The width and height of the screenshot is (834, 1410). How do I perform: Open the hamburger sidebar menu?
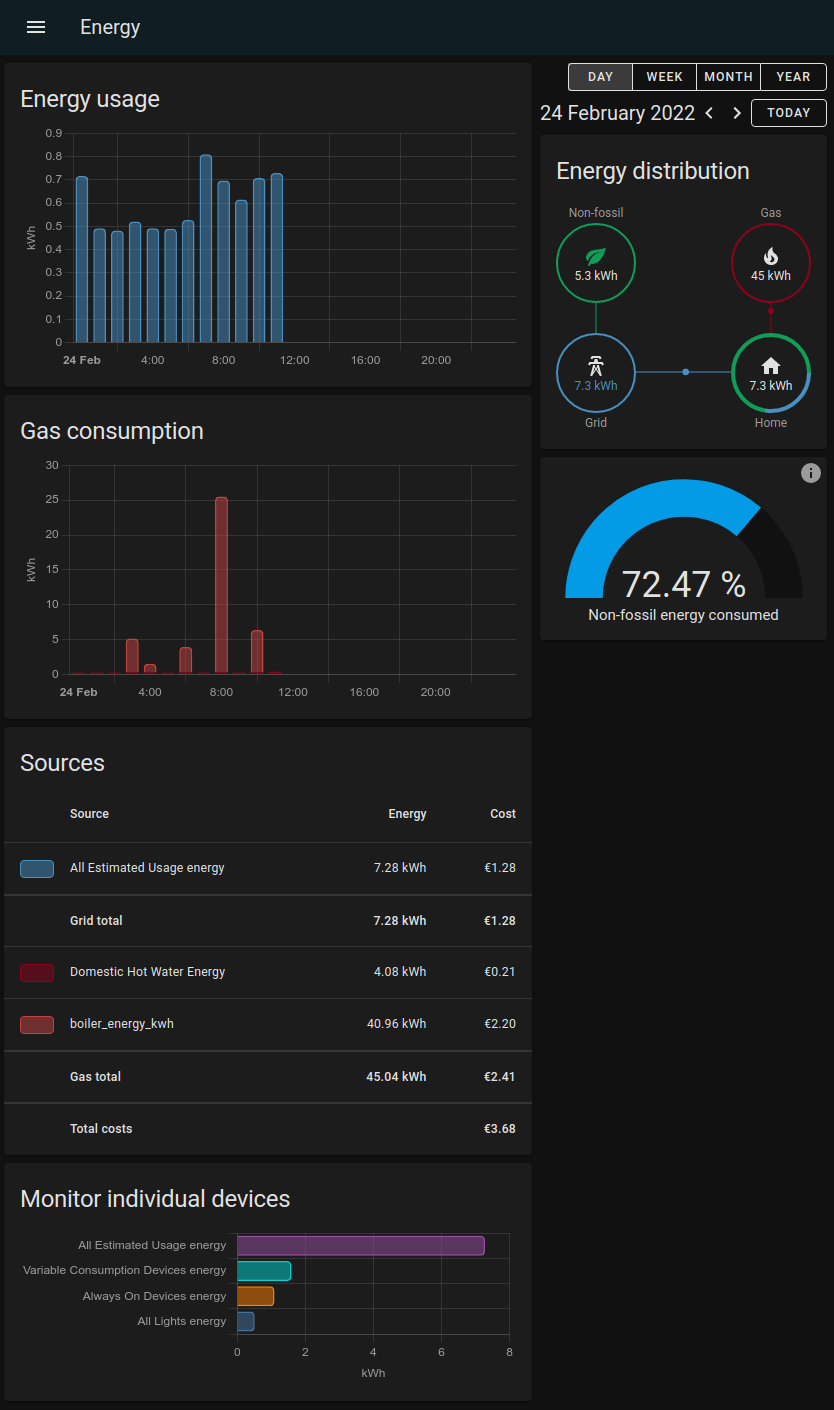[x=36, y=27]
